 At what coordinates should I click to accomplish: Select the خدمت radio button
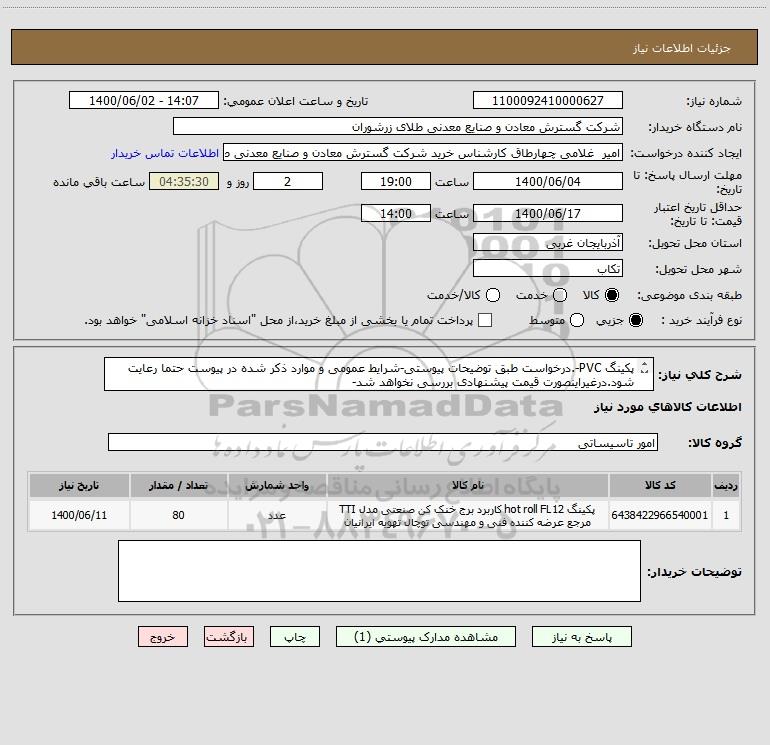(560, 295)
